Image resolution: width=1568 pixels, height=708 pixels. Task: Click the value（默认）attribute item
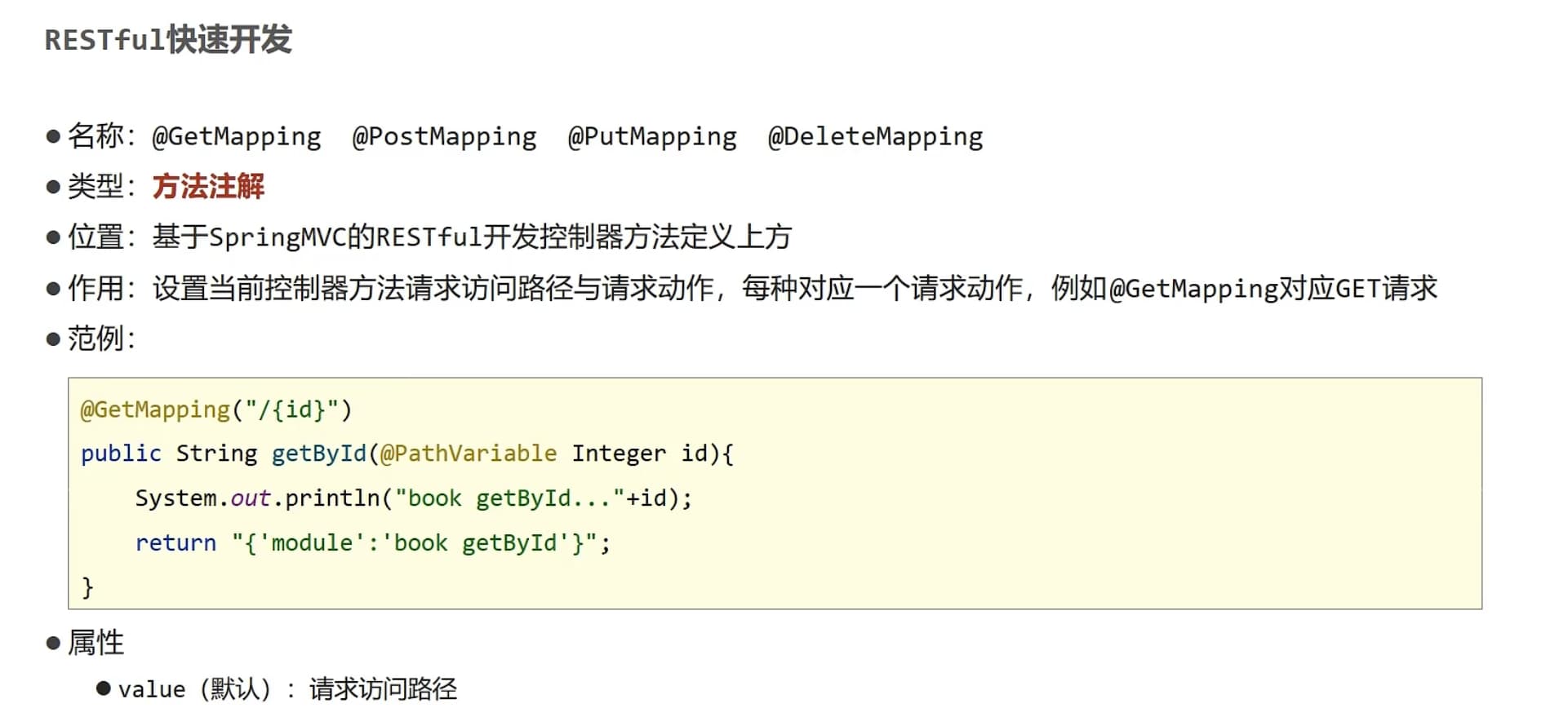tap(194, 689)
